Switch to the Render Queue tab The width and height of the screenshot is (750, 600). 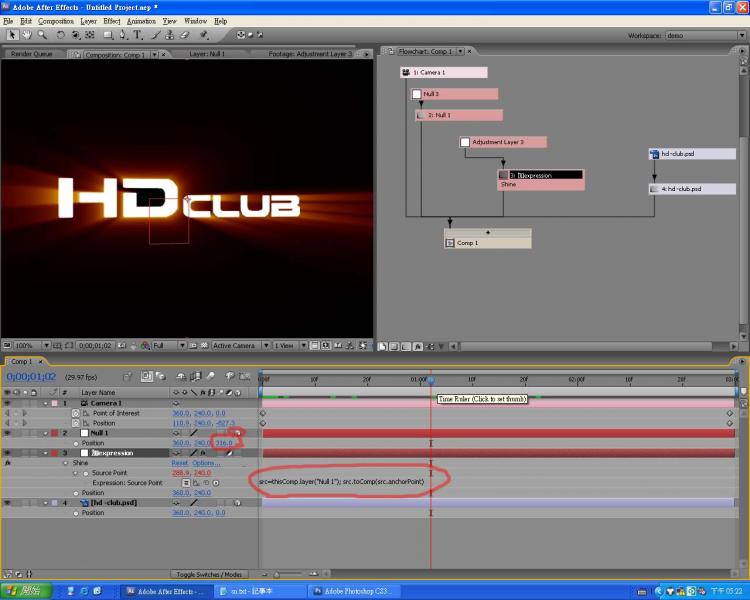coord(32,54)
